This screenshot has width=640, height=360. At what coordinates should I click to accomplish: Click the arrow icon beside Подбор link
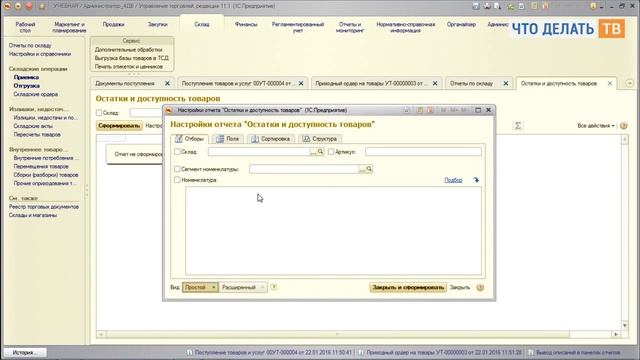tap(476, 180)
